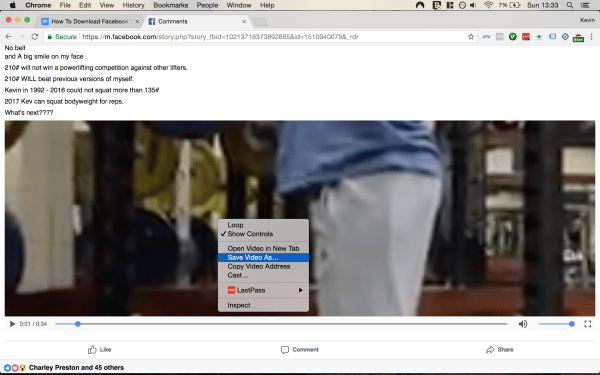Click the Secure padlock indicator

[62, 37]
